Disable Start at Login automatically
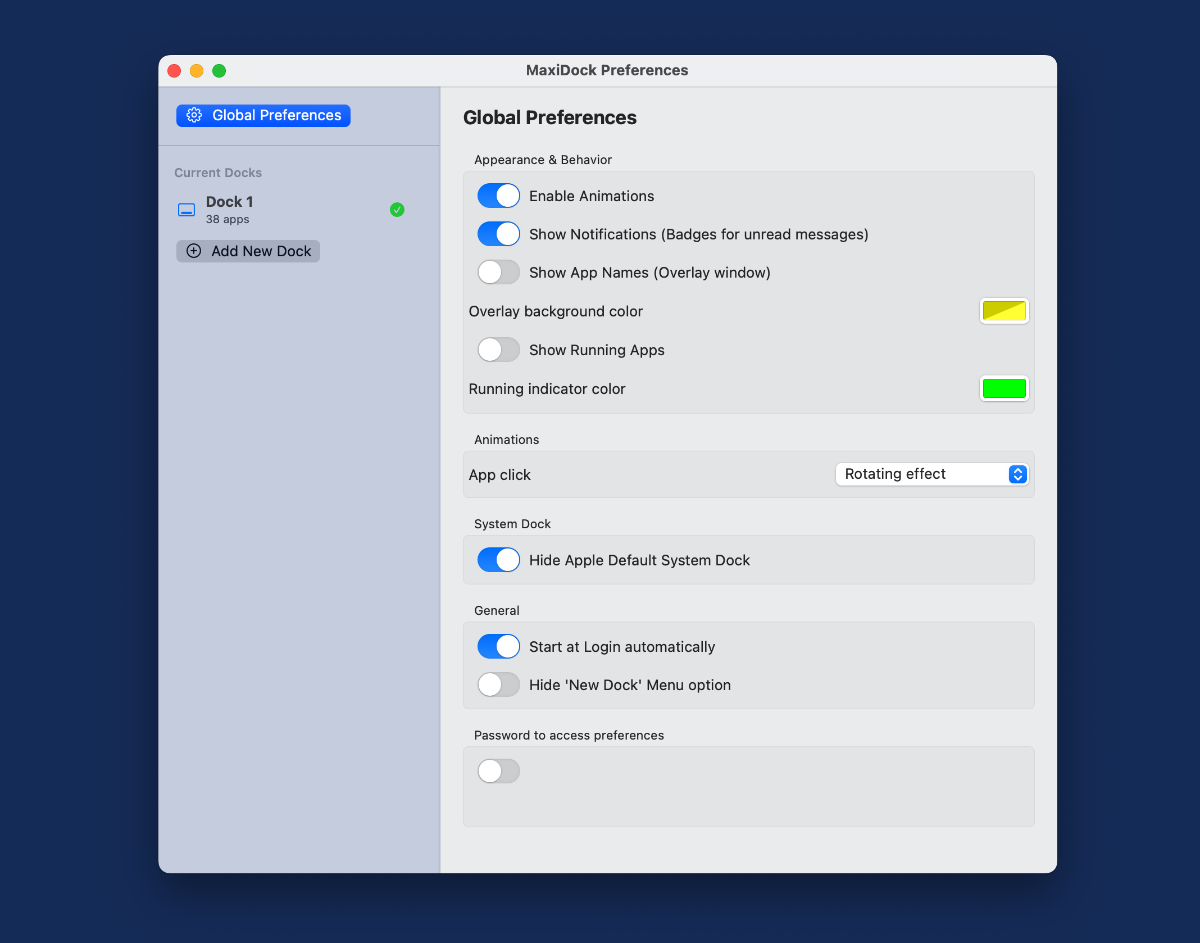The image size is (1200, 943). click(x=499, y=647)
